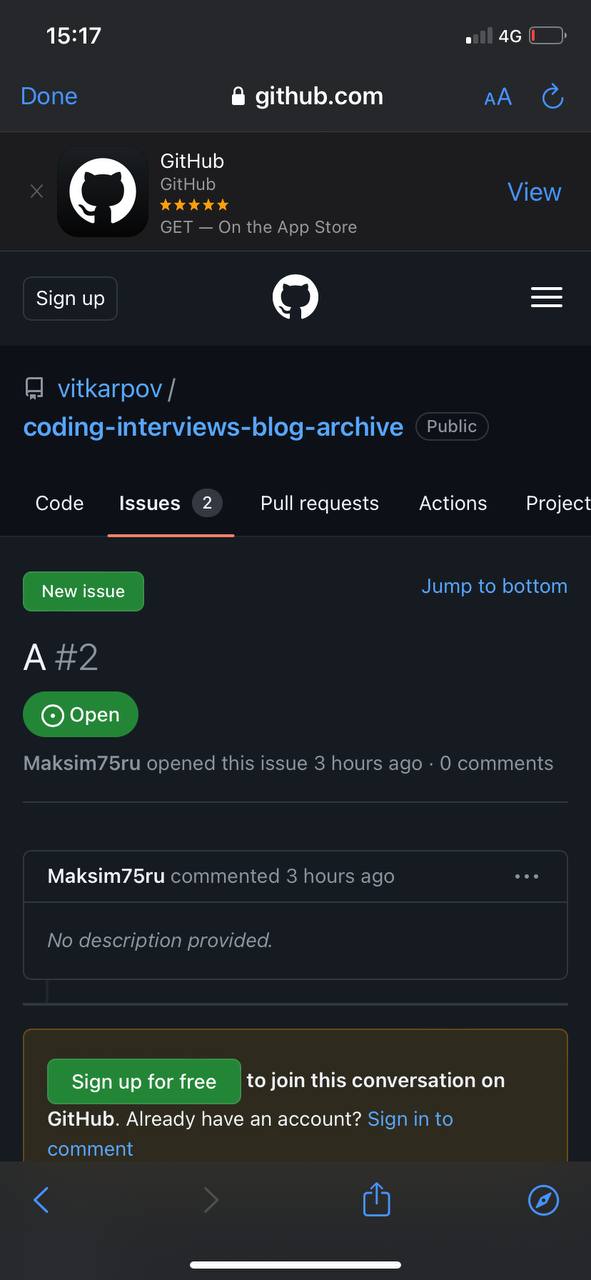The height and width of the screenshot is (1280, 591).
Task: Open the hamburger navigation menu
Action: [546, 297]
